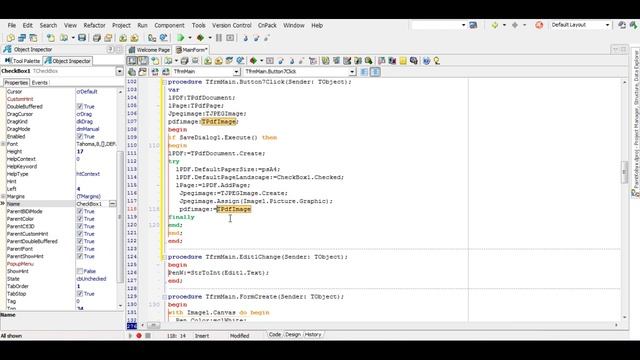This screenshot has width=640, height=360.
Task: Switch to the Events tab
Action: pos(40,82)
